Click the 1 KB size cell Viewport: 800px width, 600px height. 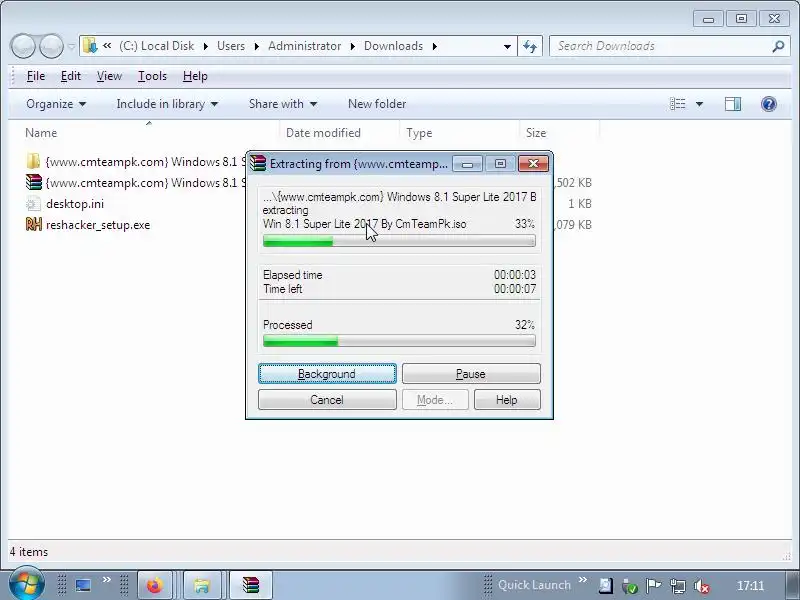click(580, 204)
